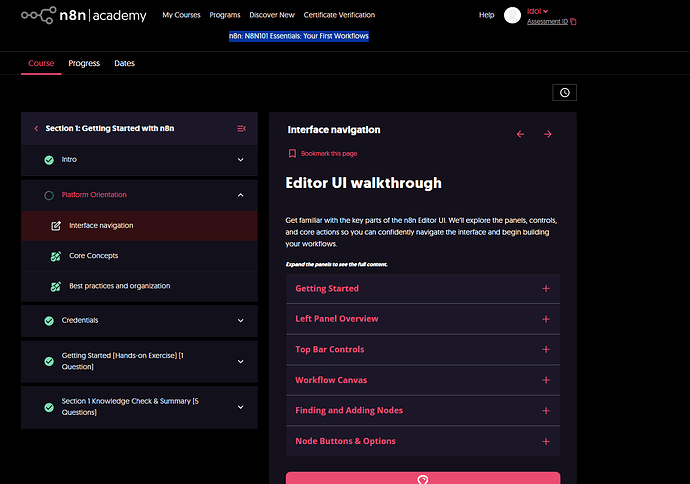This screenshot has width=690, height=484.
Task: Expand Getting Started Hands-on Exercise chevron
Action: (241, 361)
